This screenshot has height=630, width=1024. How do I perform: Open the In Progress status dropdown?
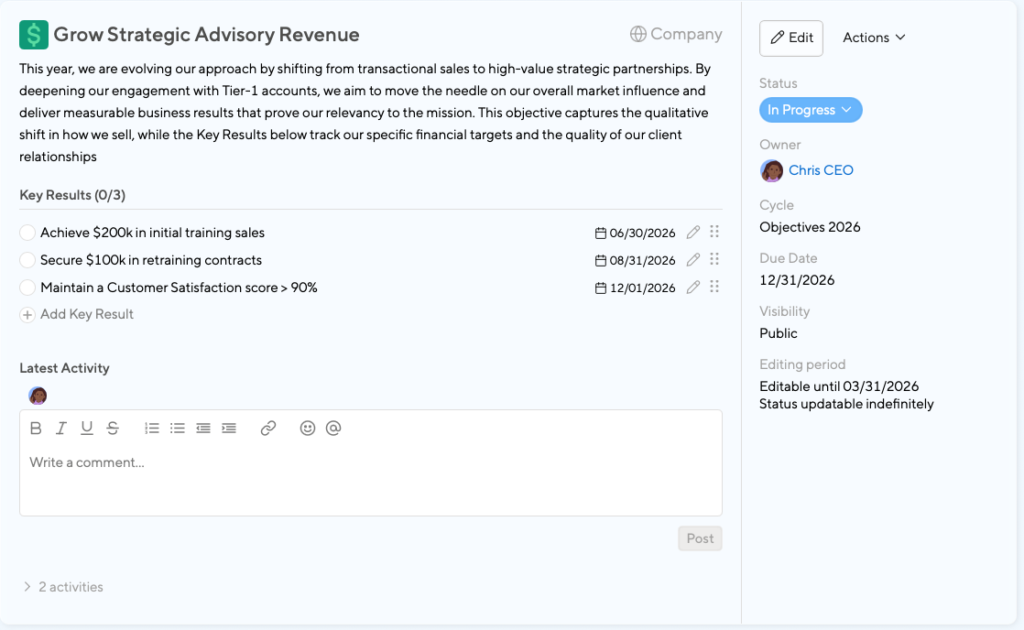pos(810,110)
